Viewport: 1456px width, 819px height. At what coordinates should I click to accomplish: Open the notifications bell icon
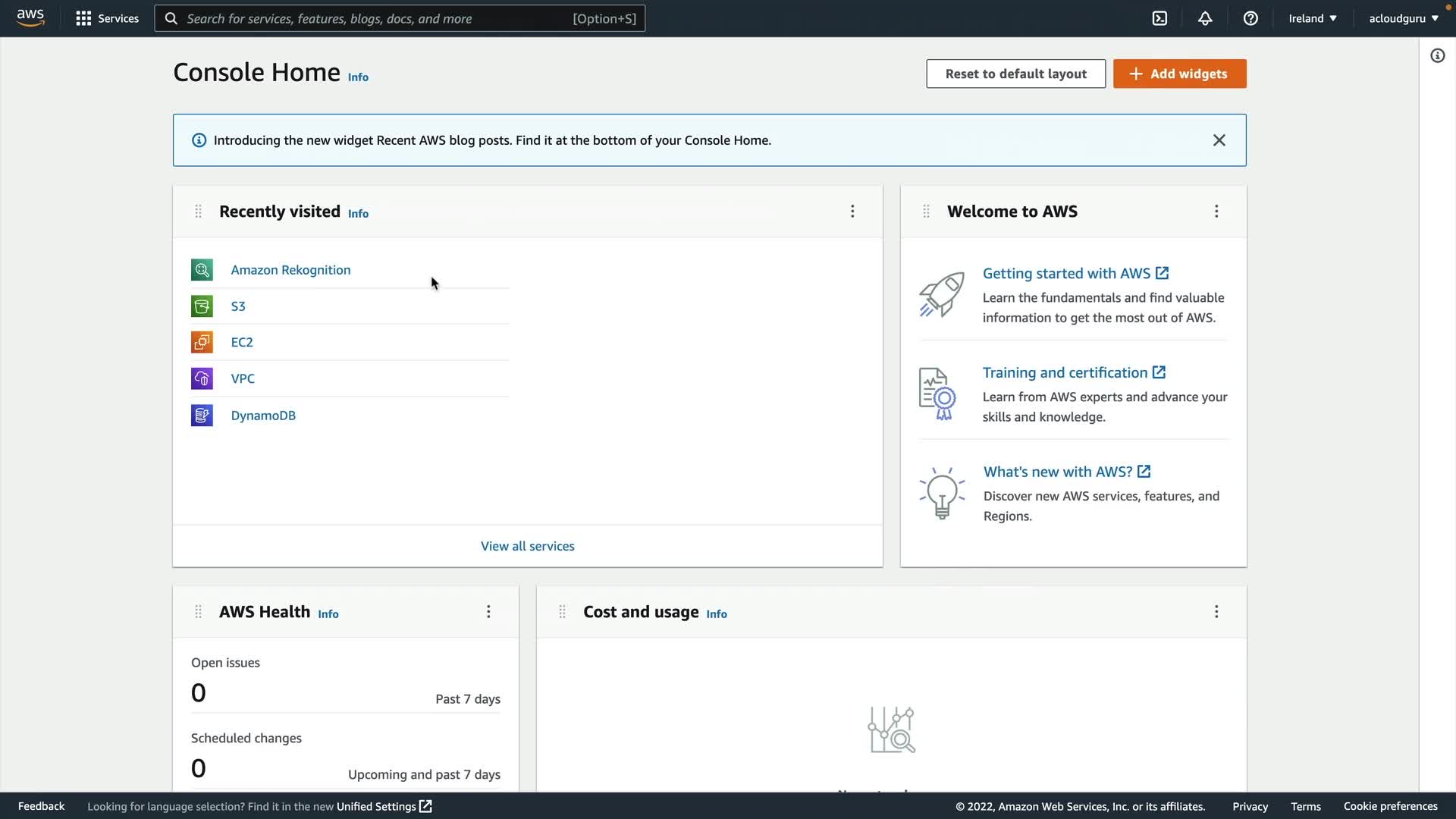(x=1205, y=18)
